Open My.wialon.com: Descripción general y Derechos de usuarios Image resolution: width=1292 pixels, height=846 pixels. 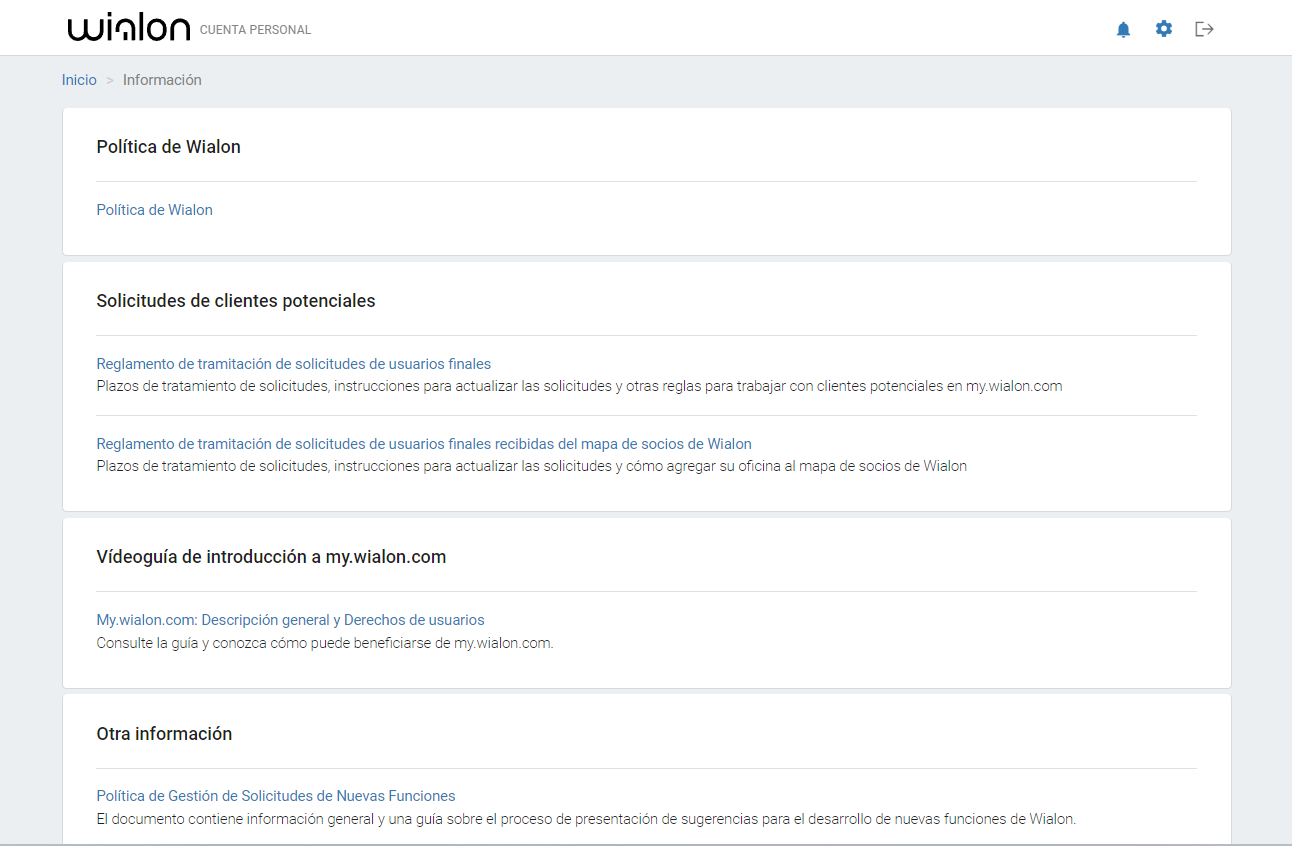290,619
